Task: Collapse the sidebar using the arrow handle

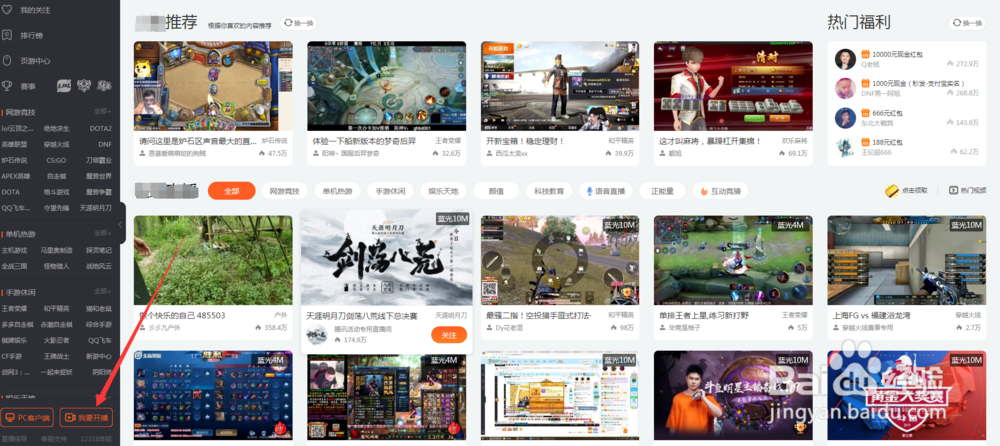Action: (121, 223)
